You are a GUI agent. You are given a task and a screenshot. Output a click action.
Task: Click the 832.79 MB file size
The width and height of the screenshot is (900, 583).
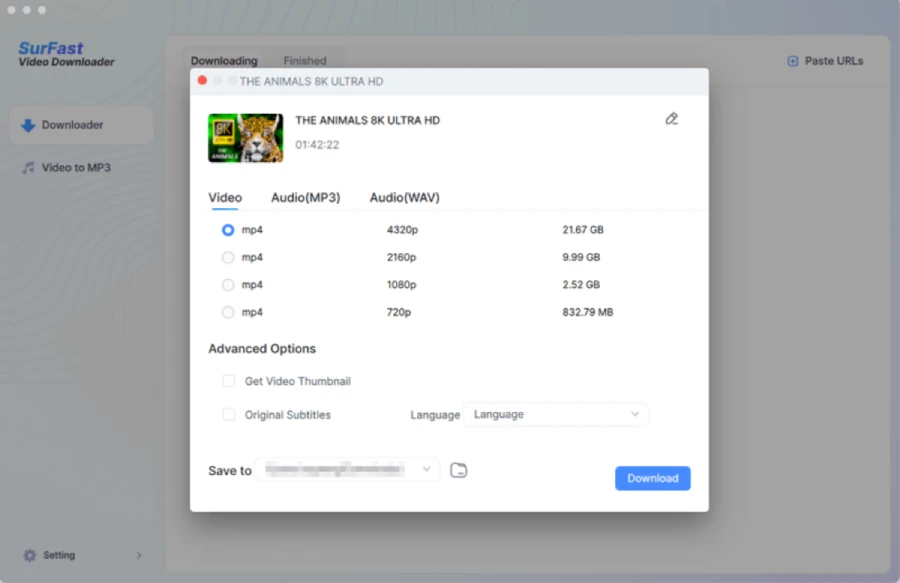(587, 312)
